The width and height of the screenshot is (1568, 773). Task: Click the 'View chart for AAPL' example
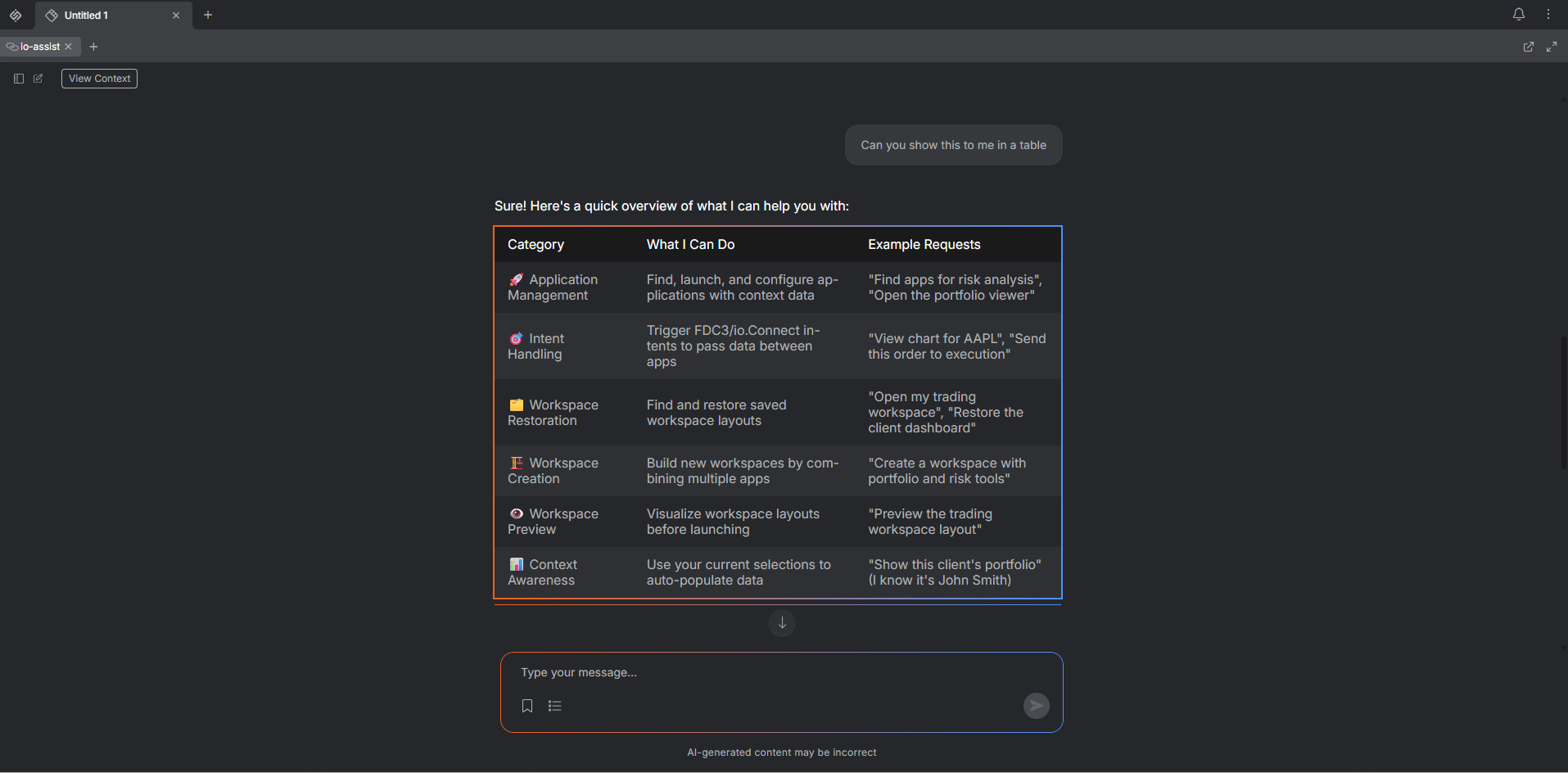point(936,339)
